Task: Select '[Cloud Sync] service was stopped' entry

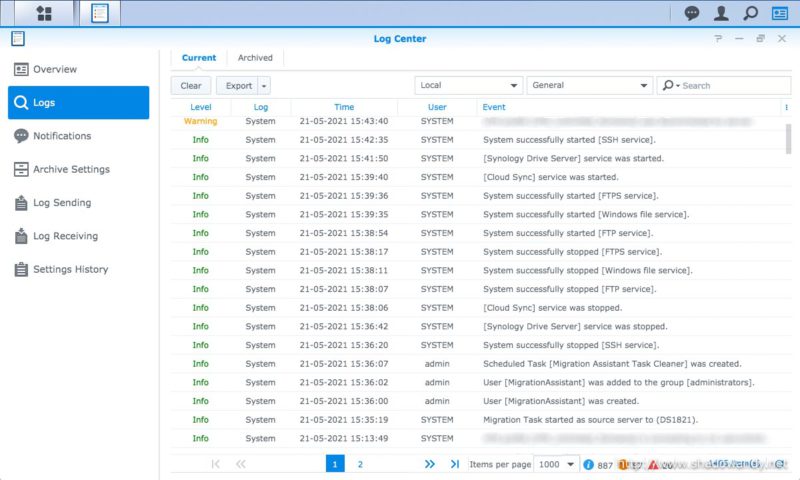Action: click(x=479, y=308)
